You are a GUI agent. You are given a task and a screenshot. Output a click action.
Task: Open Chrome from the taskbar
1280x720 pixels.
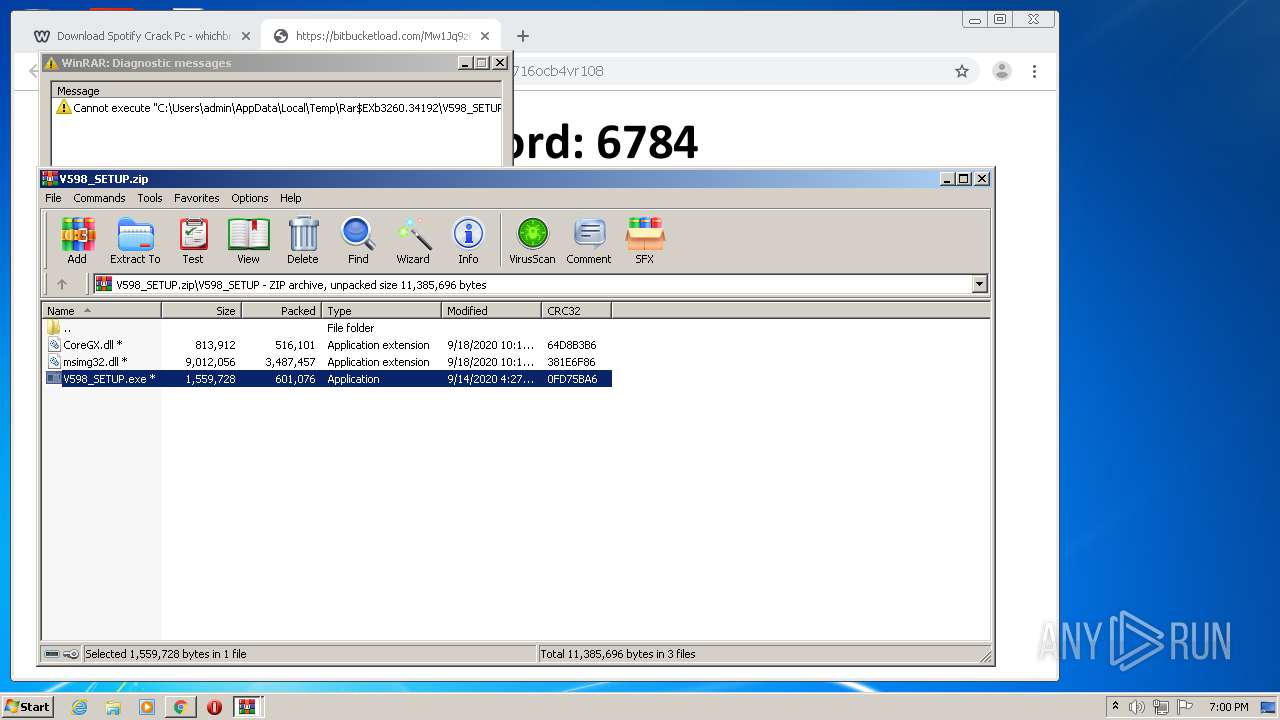click(x=180, y=707)
